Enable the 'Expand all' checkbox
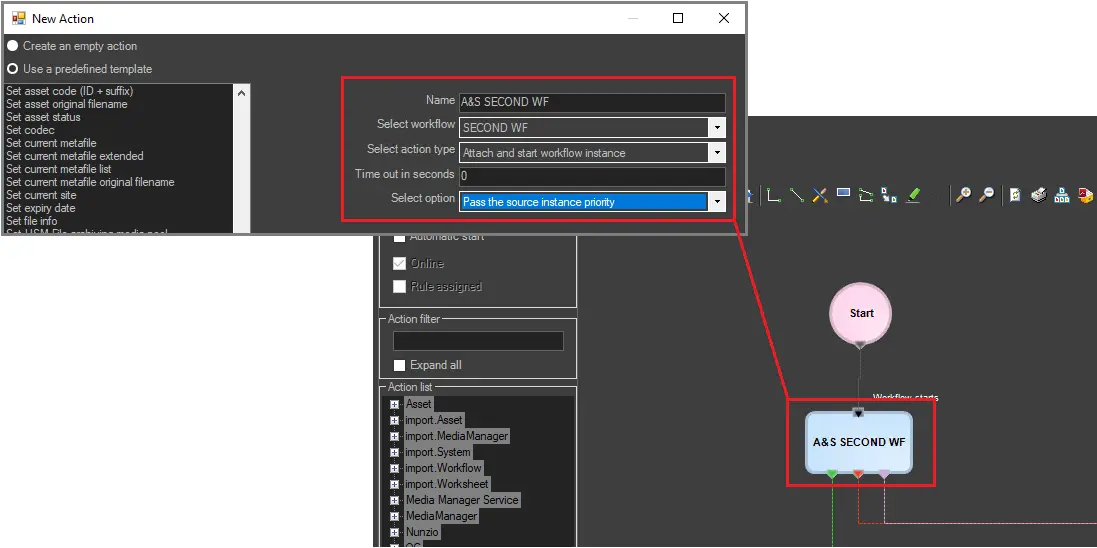 pyautogui.click(x=400, y=365)
